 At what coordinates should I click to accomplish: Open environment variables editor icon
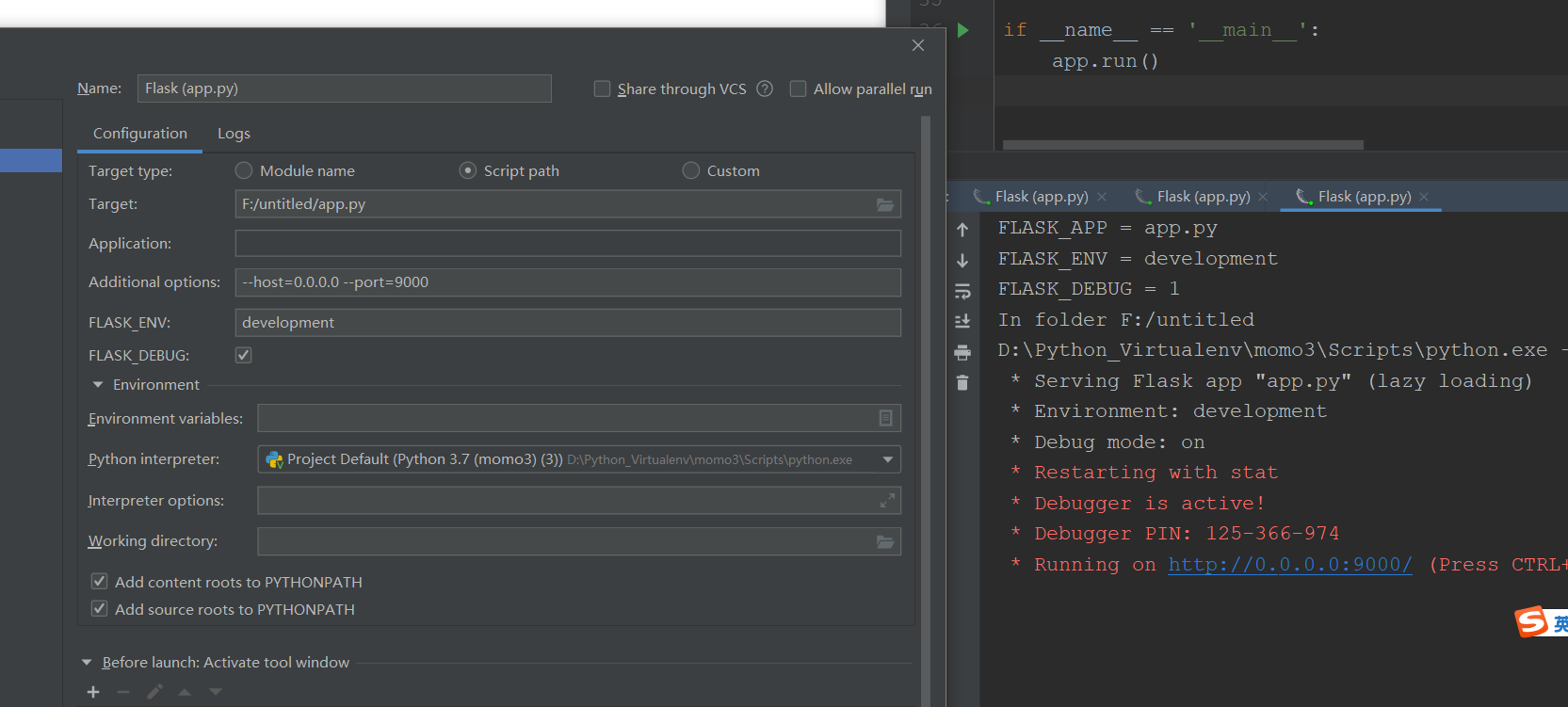coord(885,418)
